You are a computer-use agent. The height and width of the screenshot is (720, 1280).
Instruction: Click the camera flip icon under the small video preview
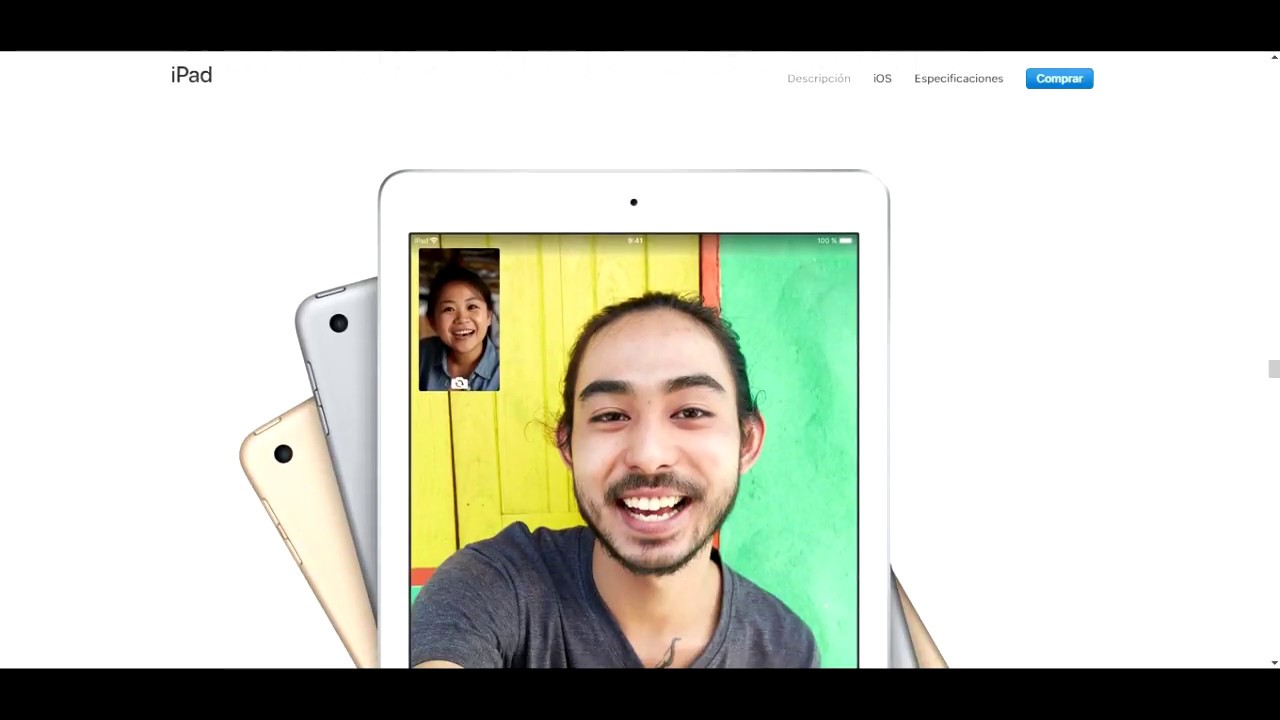pyautogui.click(x=459, y=383)
